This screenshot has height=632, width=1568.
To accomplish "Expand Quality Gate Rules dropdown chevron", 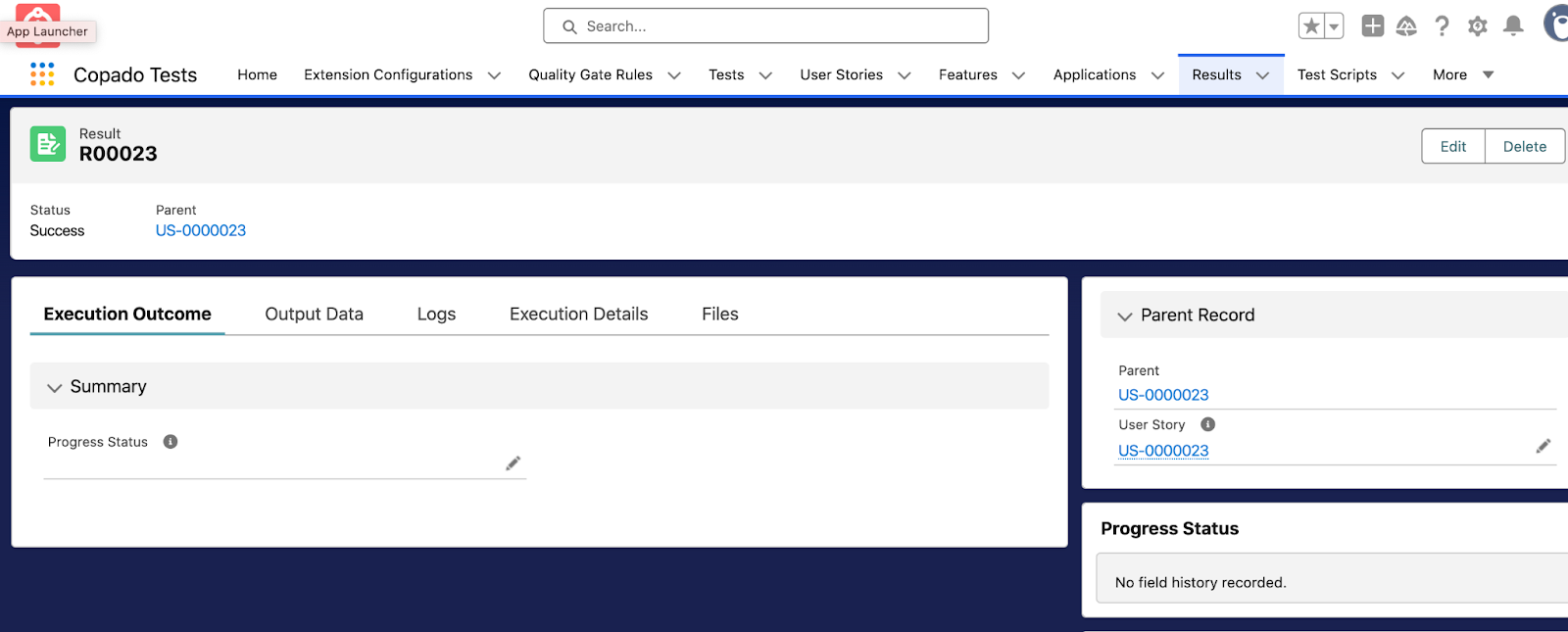I will click(674, 75).
